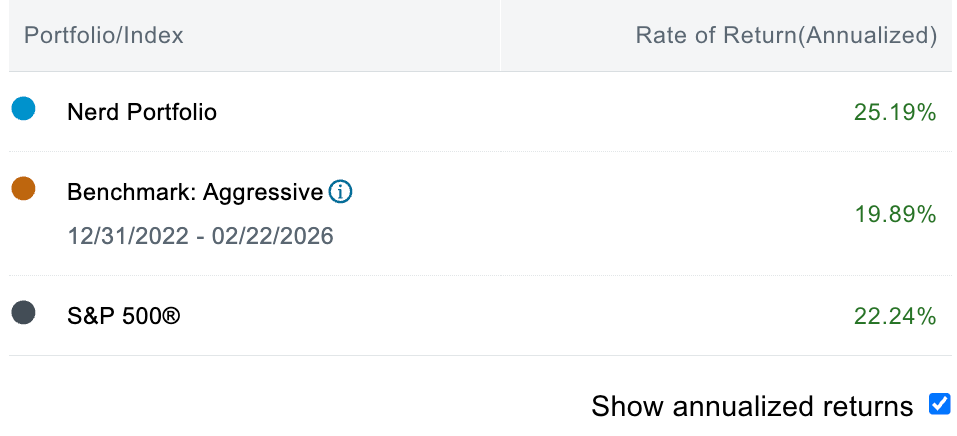This screenshot has height=436, width=957.
Task: Click the Portfolio/Index column header
Action: tap(104, 36)
